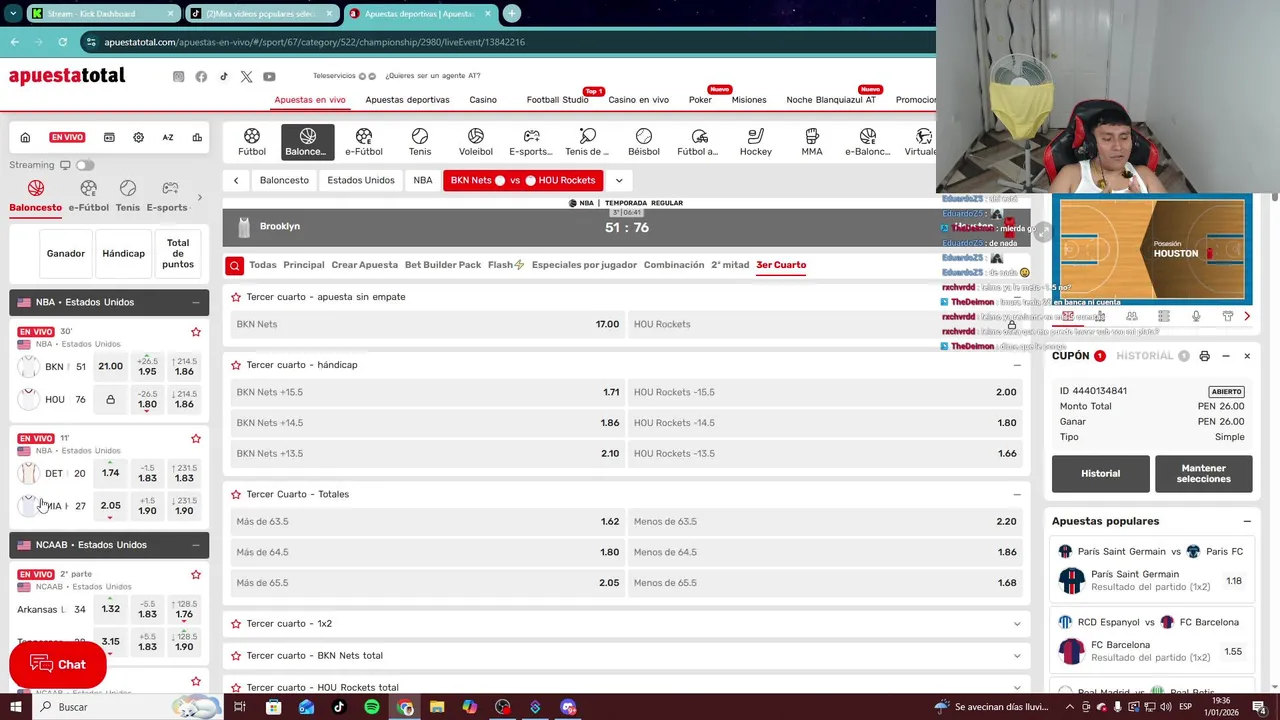Viewport: 1280px width, 720px height.
Task: Open the ticket/coupon icon in sidebar toolbar
Action: pos(109,137)
